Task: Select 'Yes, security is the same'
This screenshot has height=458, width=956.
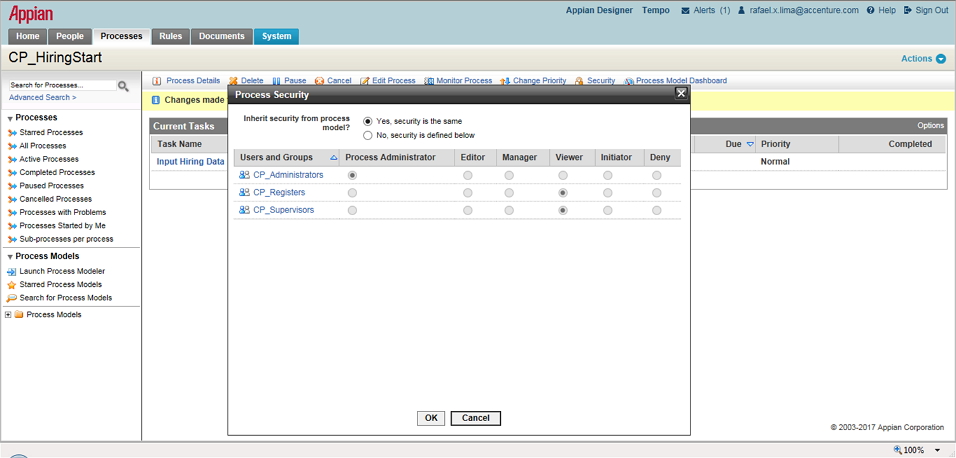Action: coord(368,121)
